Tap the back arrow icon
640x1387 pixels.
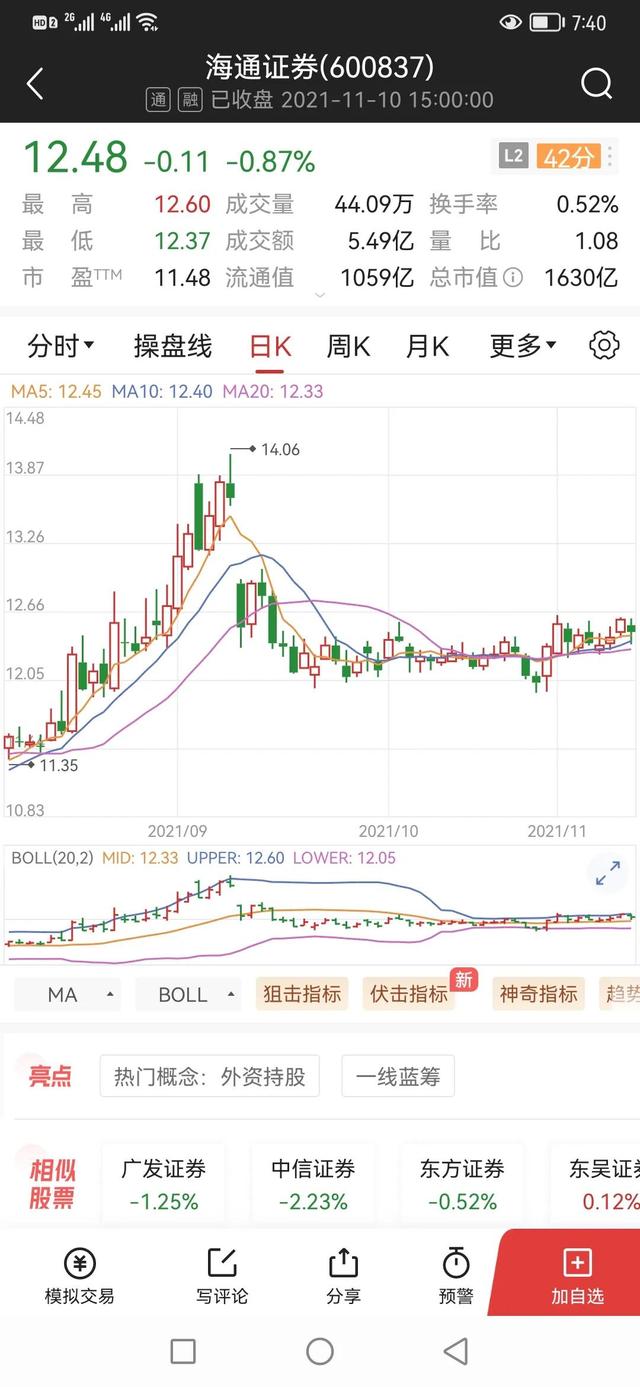35,84
